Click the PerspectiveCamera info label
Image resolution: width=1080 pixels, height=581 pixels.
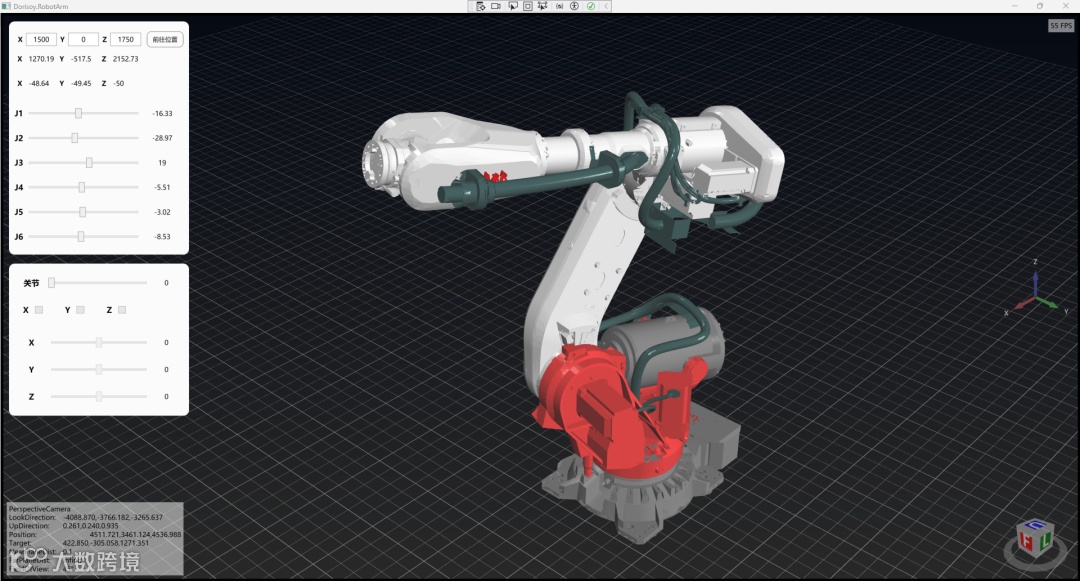click(39, 509)
